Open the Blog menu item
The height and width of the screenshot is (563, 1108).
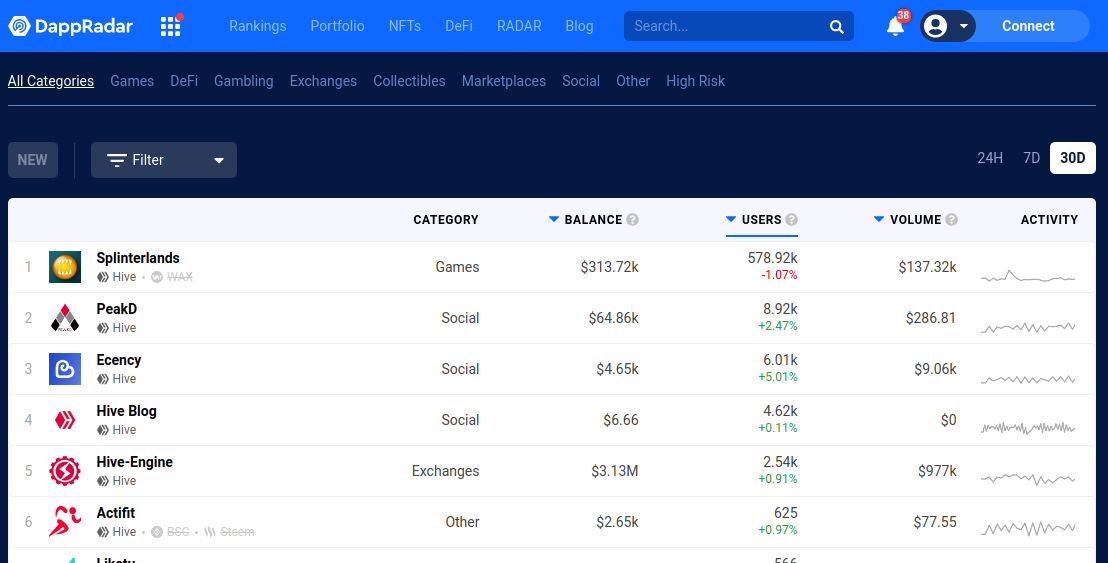579,26
